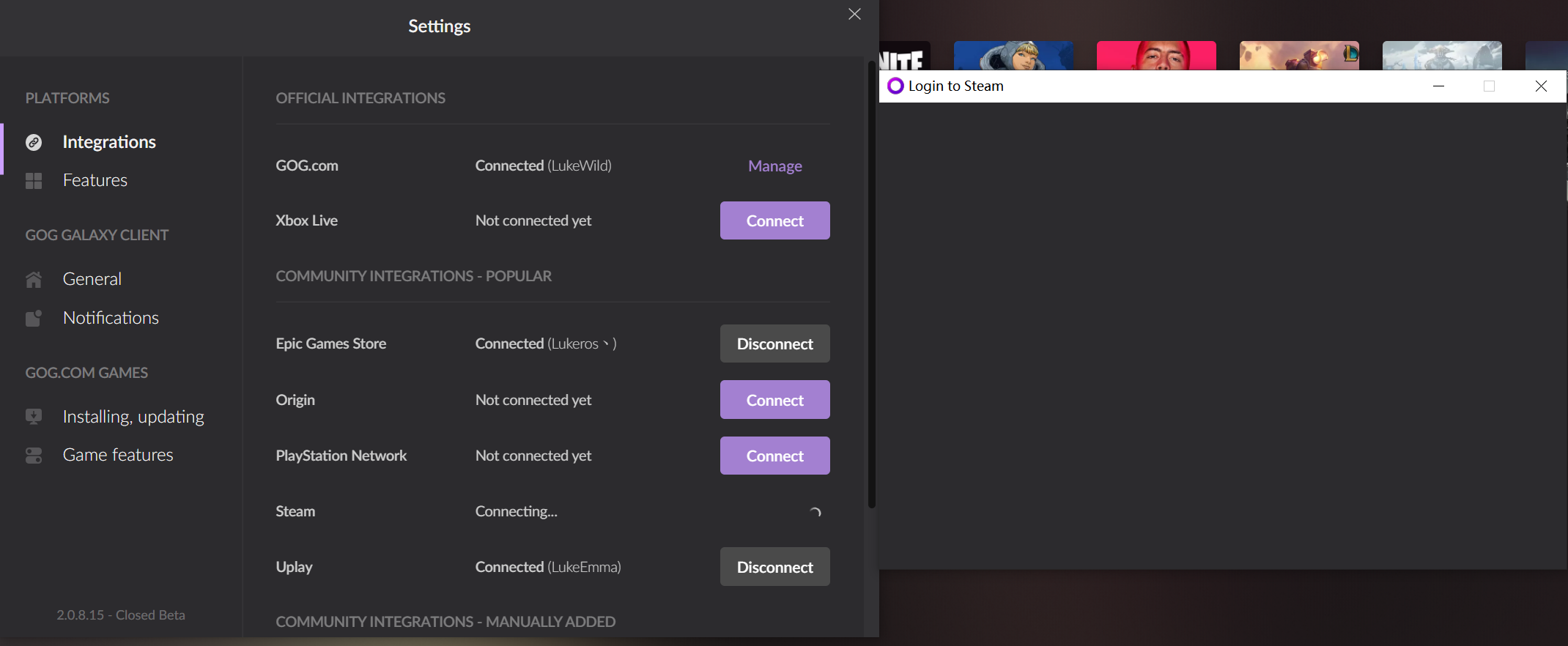This screenshot has height=646, width=1568.
Task: Click the Origin 'Not connected yet' status
Action: tap(533, 400)
